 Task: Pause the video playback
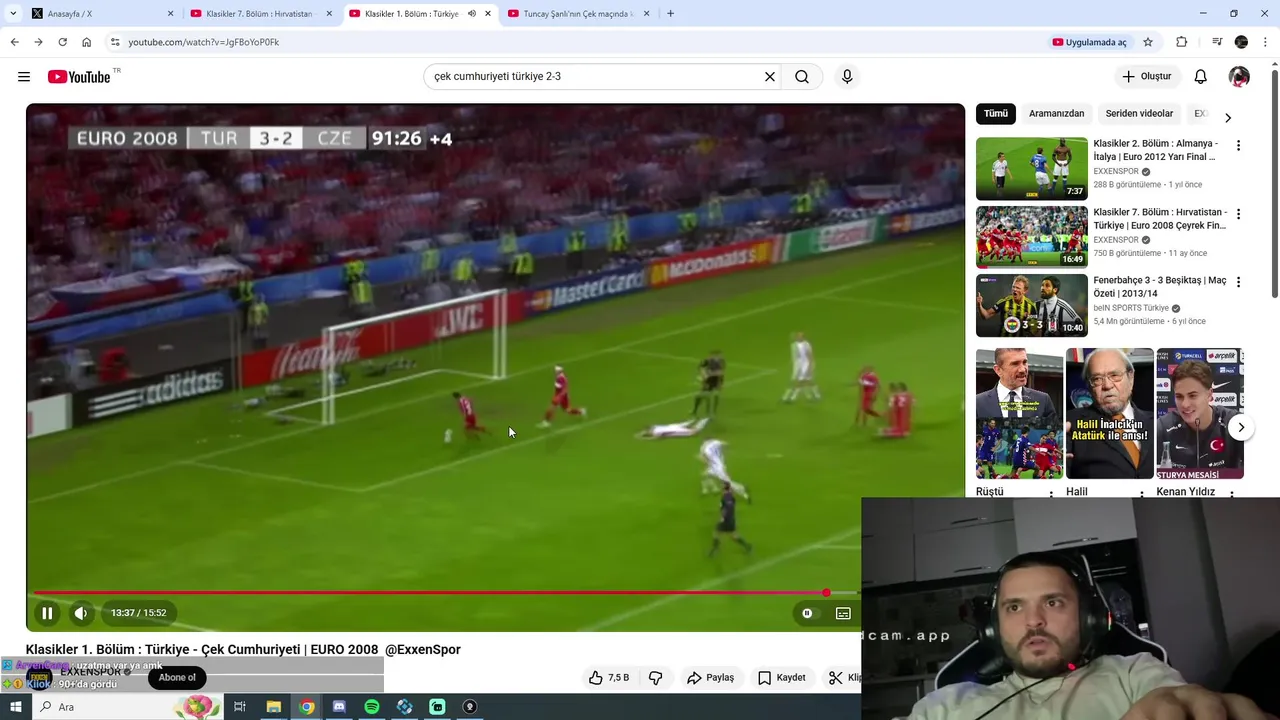click(x=47, y=613)
